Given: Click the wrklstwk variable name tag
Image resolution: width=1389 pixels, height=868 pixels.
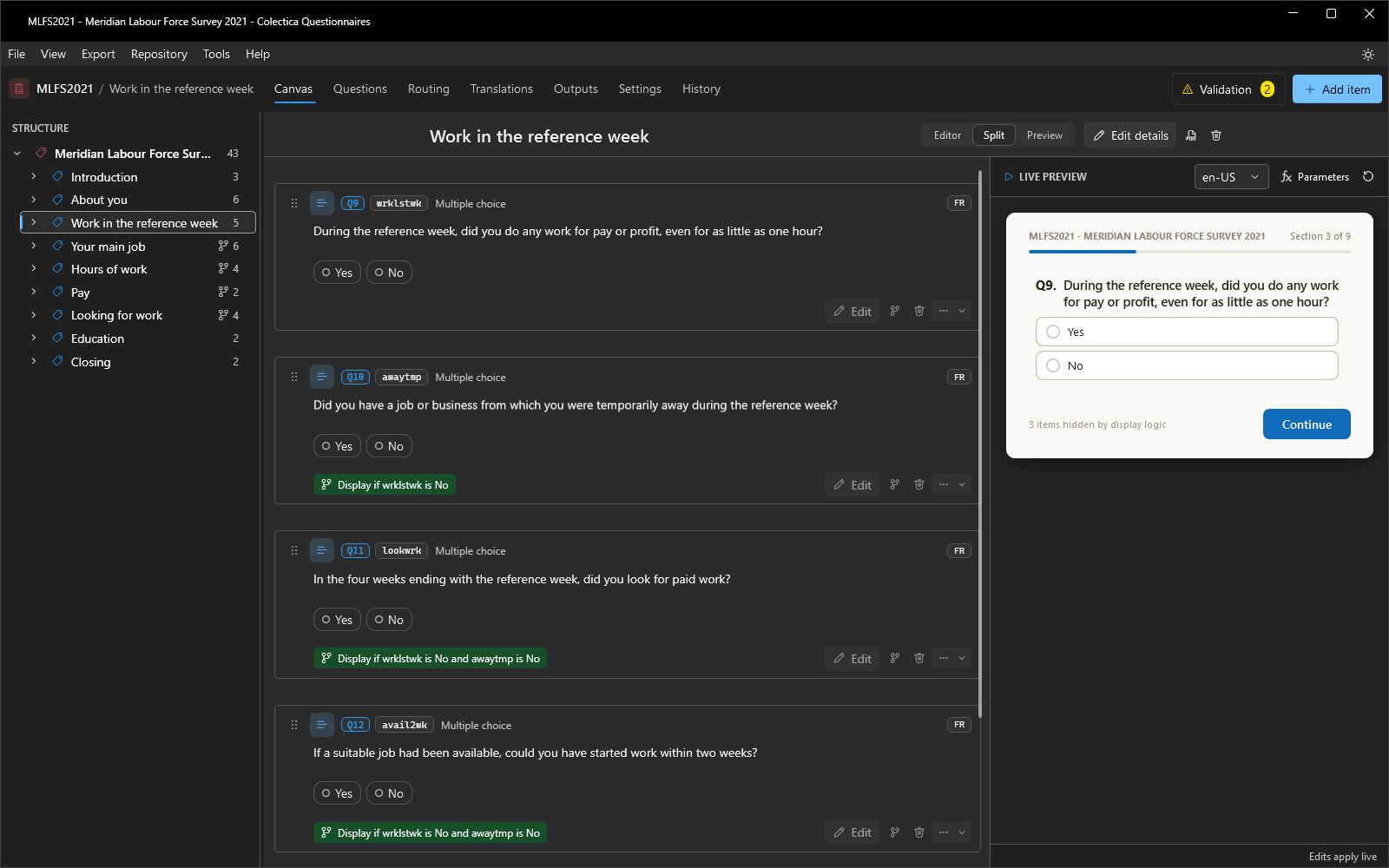Looking at the screenshot, I should pyautogui.click(x=398, y=203).
